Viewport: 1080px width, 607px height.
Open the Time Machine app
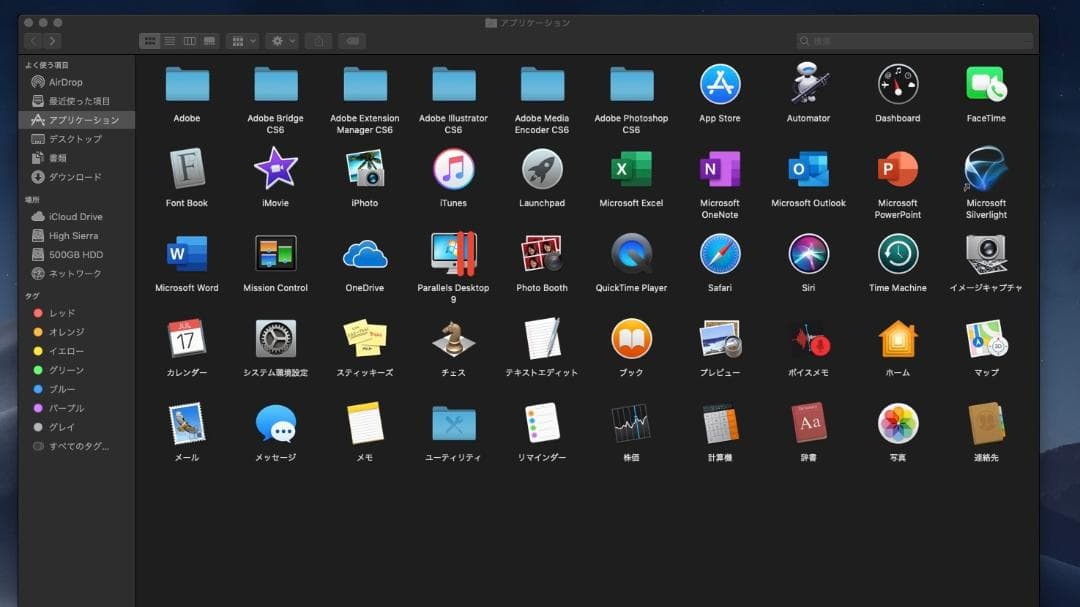pyautogui.click(x=897, y=254)
